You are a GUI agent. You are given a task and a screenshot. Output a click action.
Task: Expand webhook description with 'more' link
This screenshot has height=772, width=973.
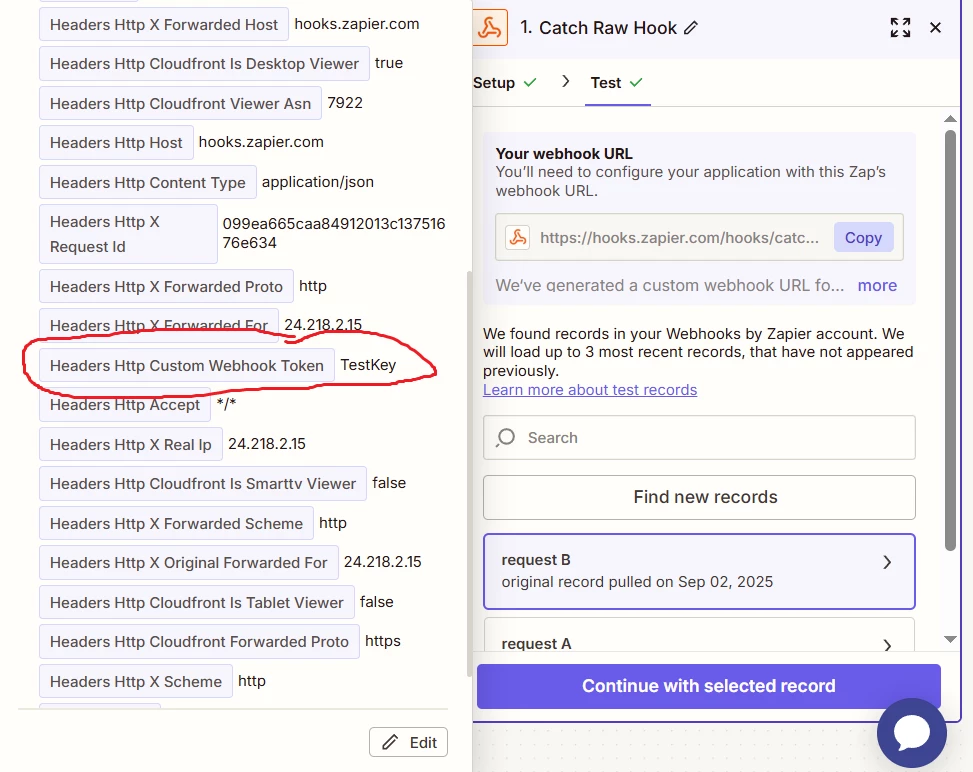877,285
